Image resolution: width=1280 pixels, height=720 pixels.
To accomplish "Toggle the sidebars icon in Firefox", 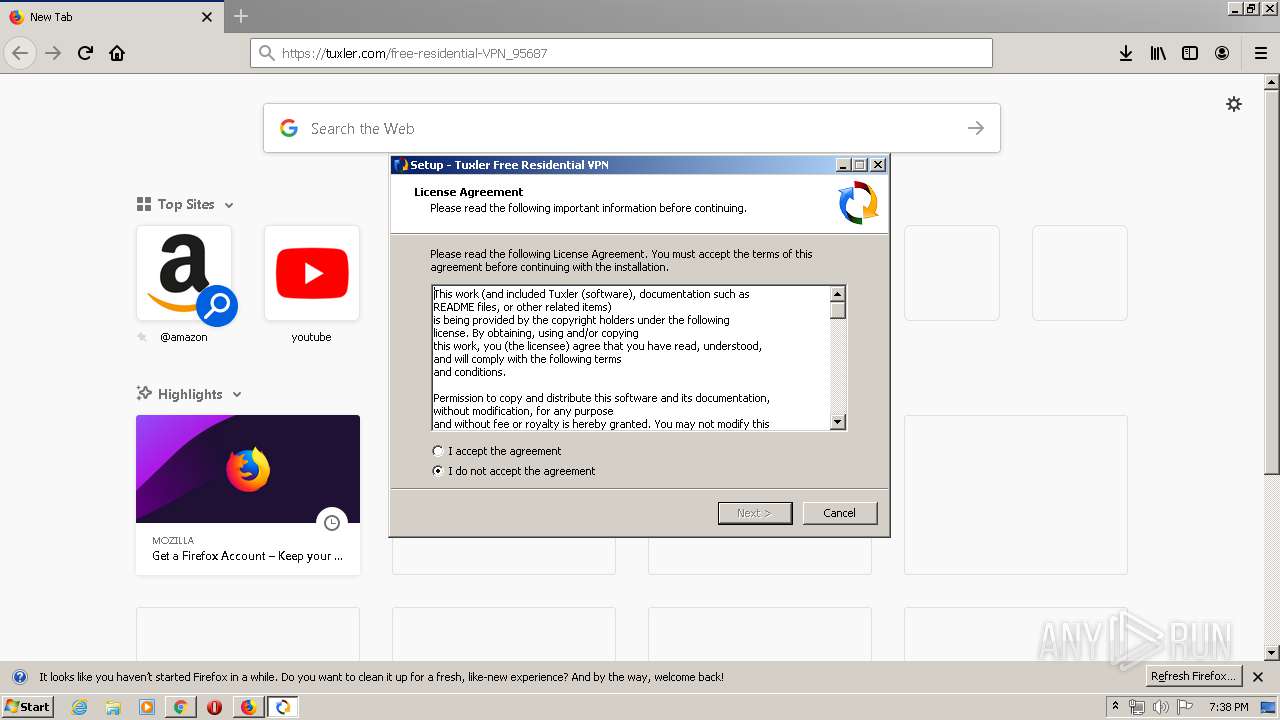I will pyautogui.click(x=1190, y=53).
